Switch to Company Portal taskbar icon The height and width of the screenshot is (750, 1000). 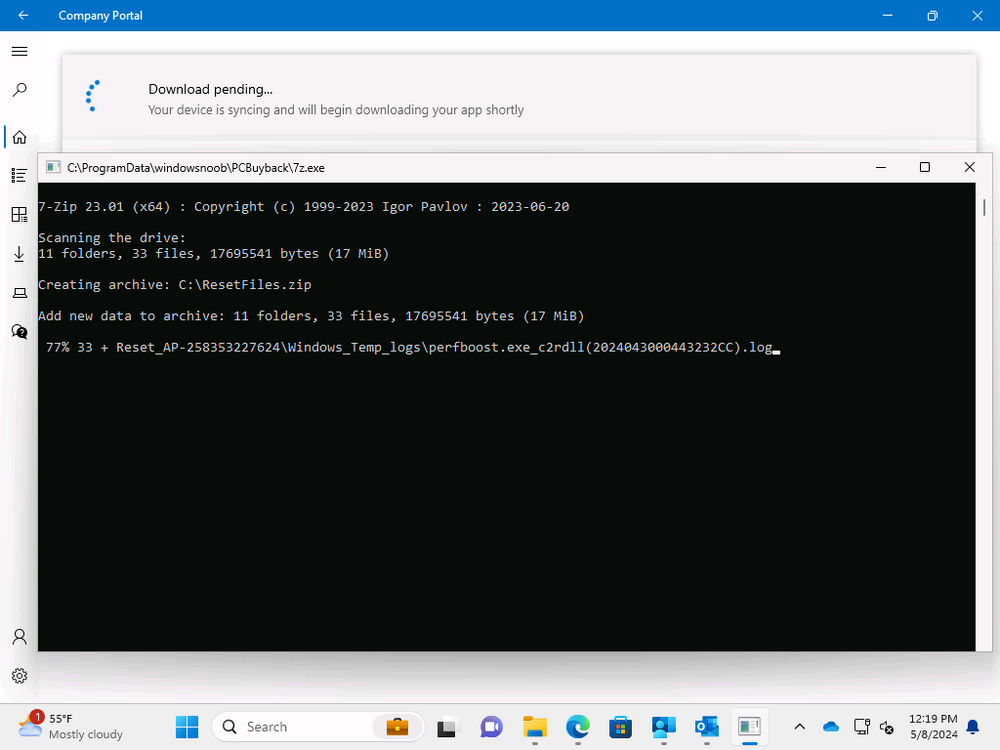pyautogui.click(x=664, y=726)
